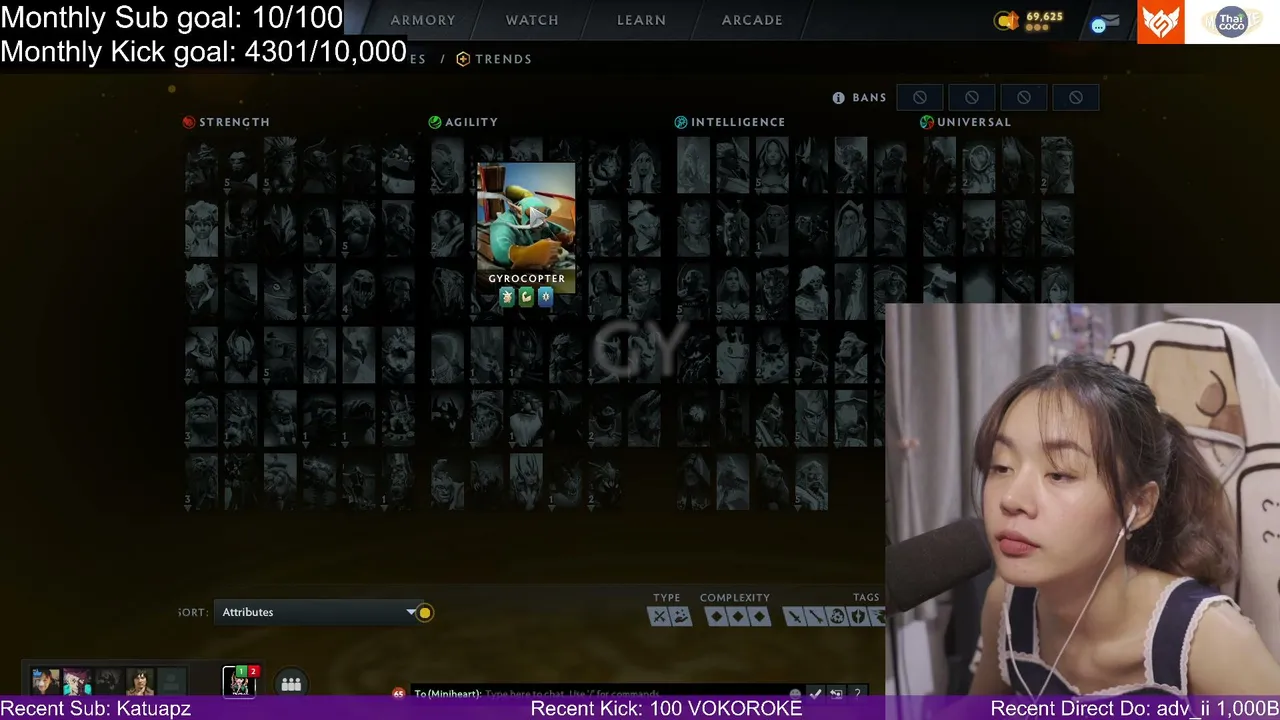Select the third ban slot
The width and height of the screenshot is (1280, 720).
[1024, 98]
